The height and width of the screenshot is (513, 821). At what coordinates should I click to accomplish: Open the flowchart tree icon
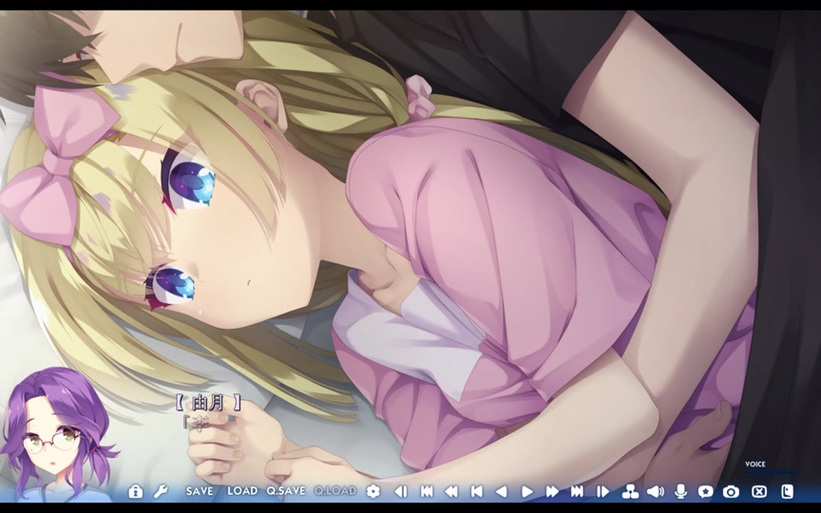tap(630, 492)
